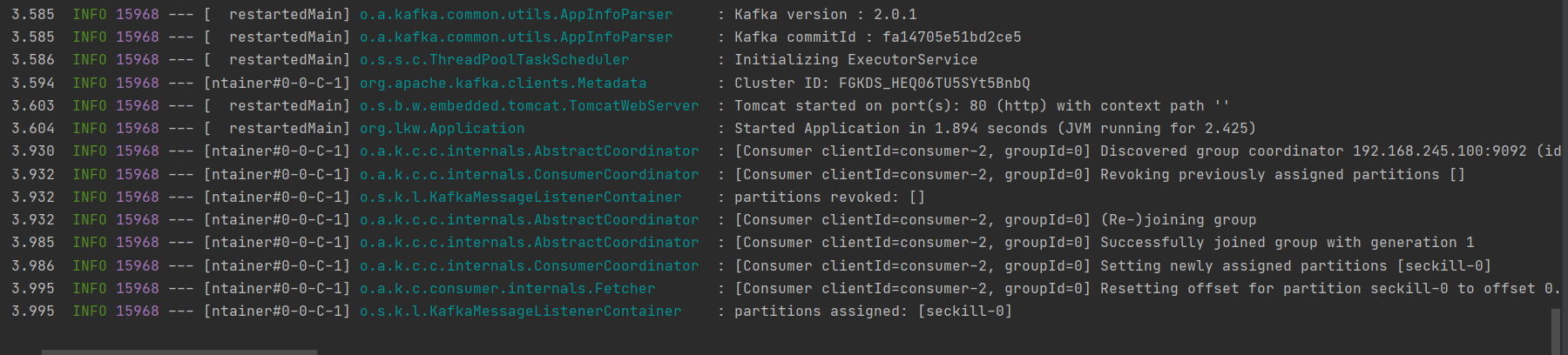Click the org.apache.kafka.clients.Metadata logger name
Image resolution: width=1568 pixels, height=355 pixels.
(503, 84)
